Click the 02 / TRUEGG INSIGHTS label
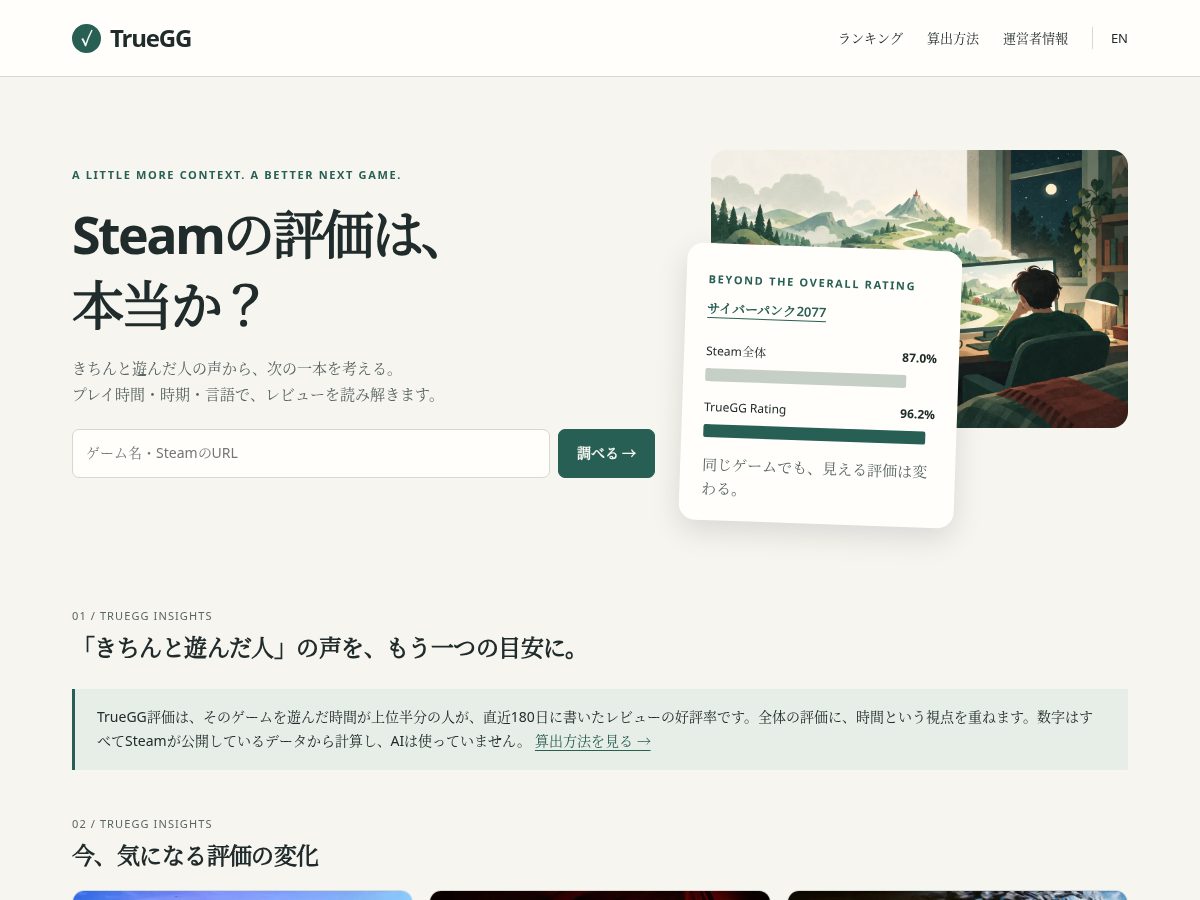 pyautogui.click(x=142, y=824)
